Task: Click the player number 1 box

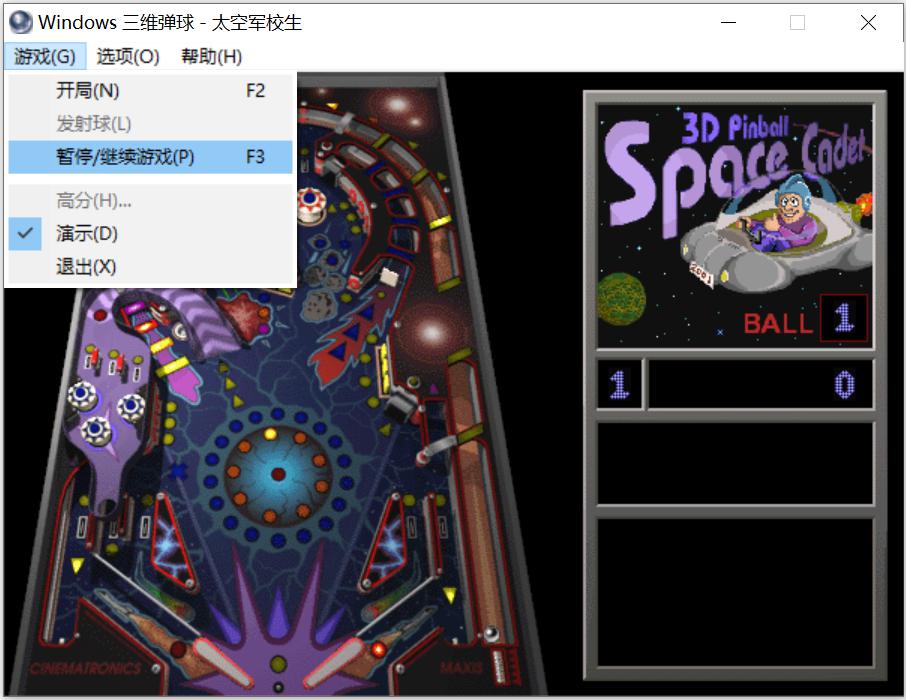Action: [x=619, y=384]
